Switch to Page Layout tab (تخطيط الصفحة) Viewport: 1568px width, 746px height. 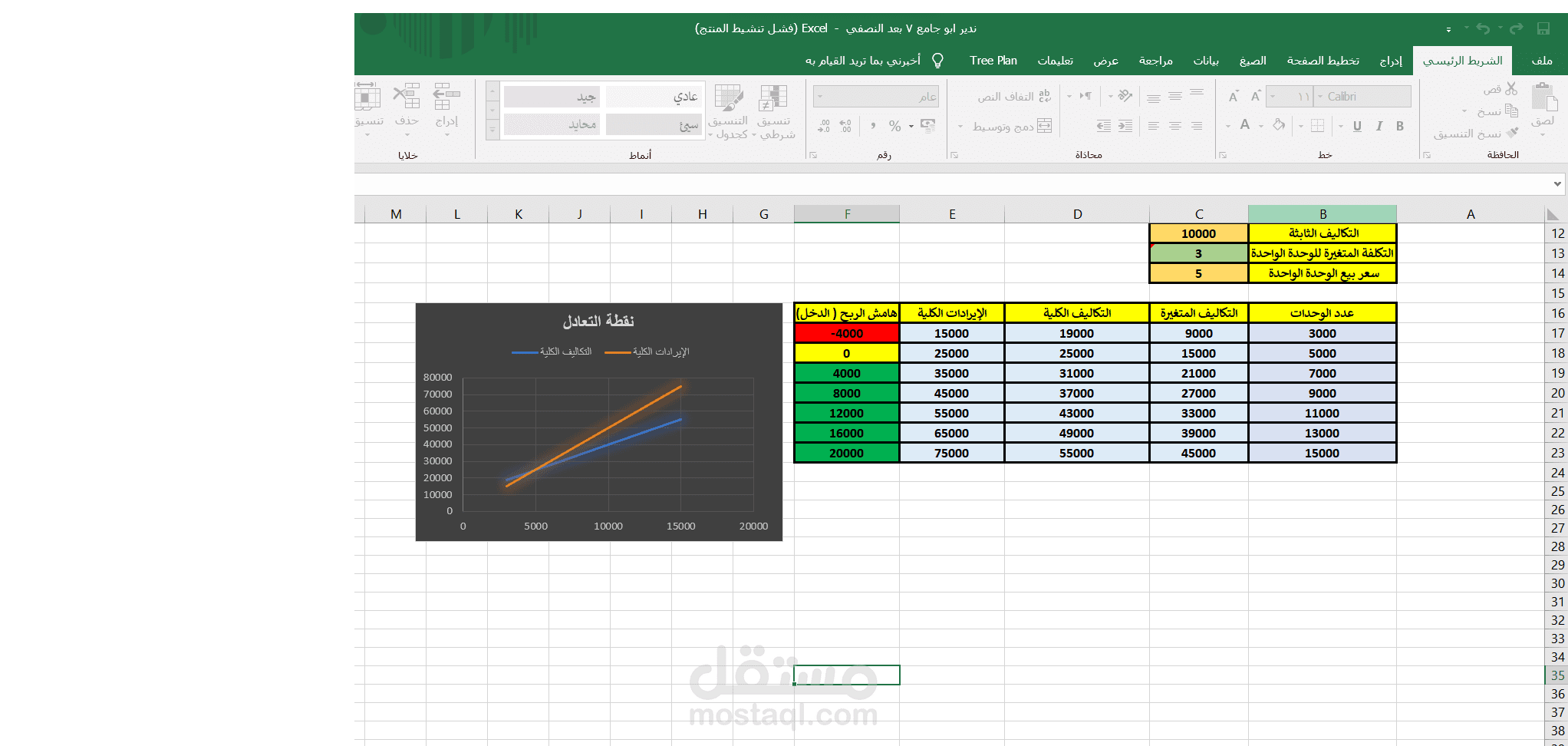click(1323, 61)
